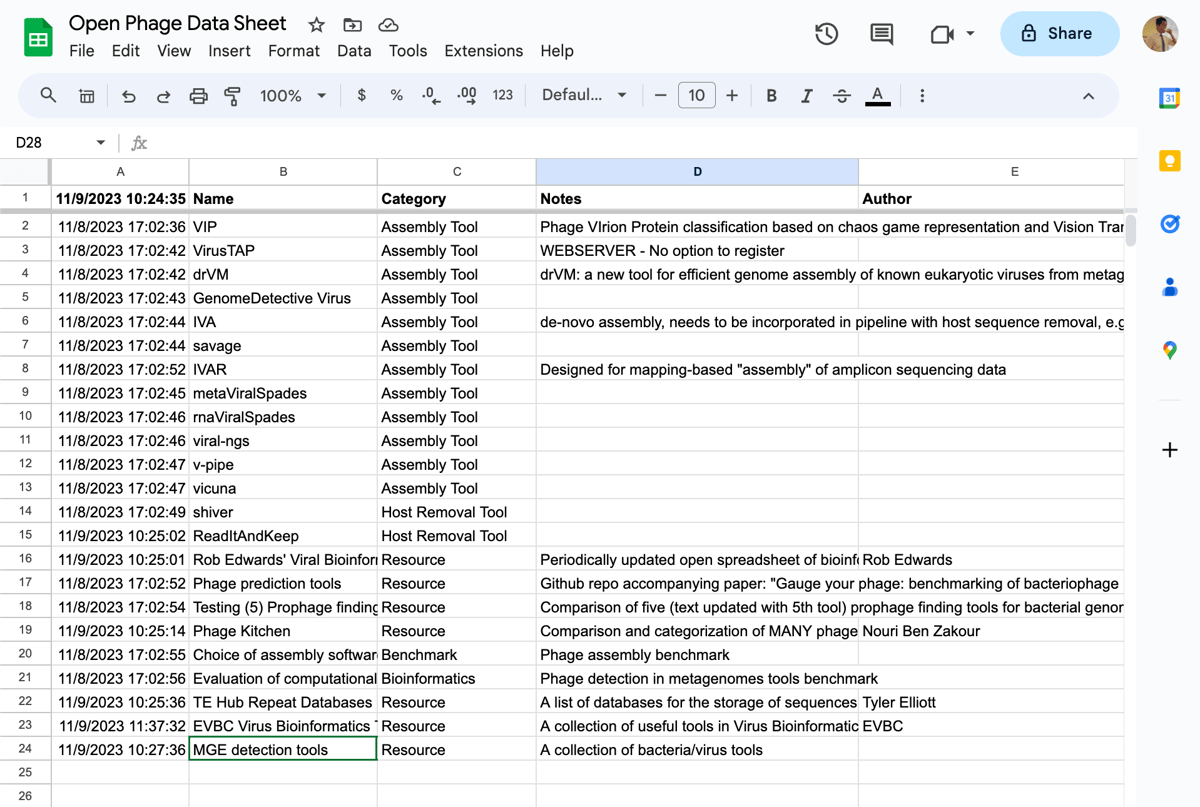Select cell 'MGE detection tools'
1200x807 pixels.
pyautogui.click(x=283, y=749)
